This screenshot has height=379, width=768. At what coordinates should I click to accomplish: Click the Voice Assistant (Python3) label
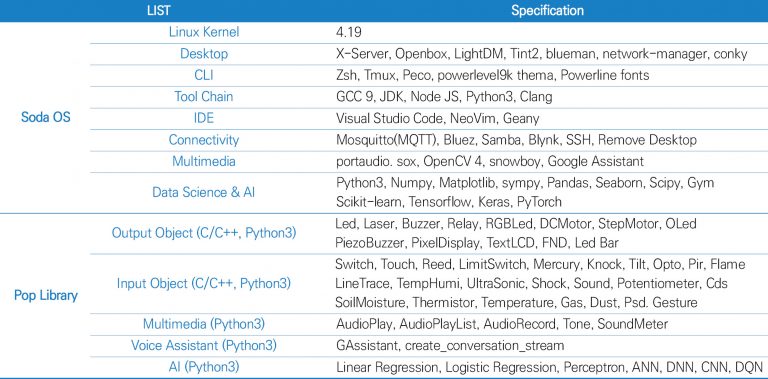204,346
